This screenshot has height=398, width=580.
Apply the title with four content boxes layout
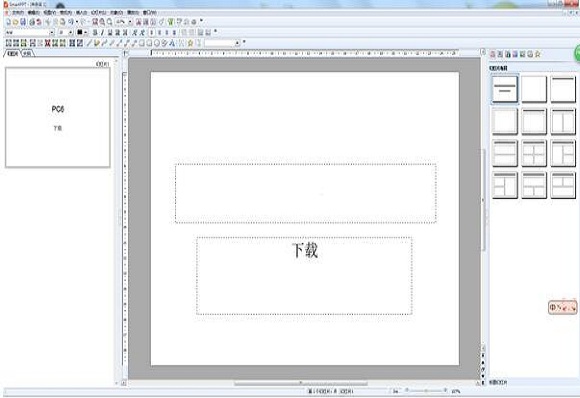coord(534,153)
